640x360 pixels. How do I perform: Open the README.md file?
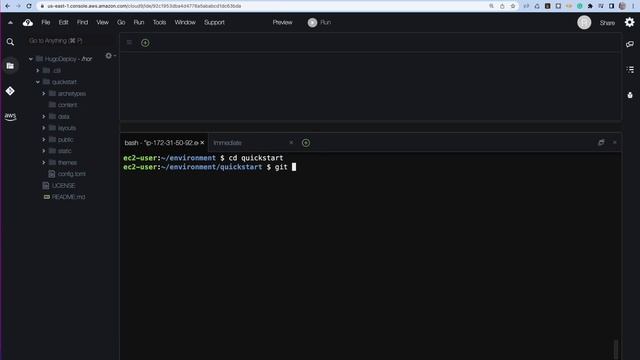68,197
